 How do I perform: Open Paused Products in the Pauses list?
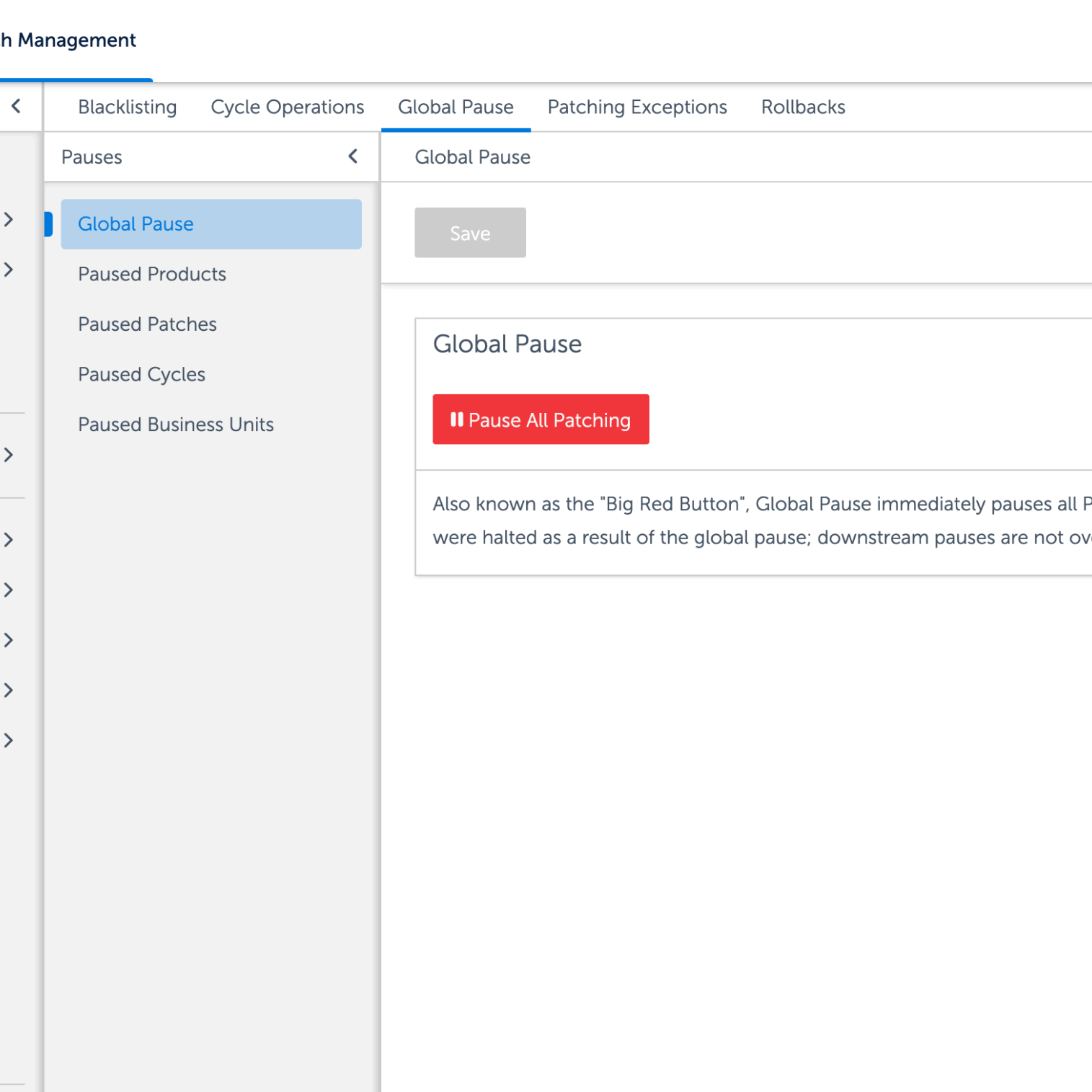tap(152, 275)
